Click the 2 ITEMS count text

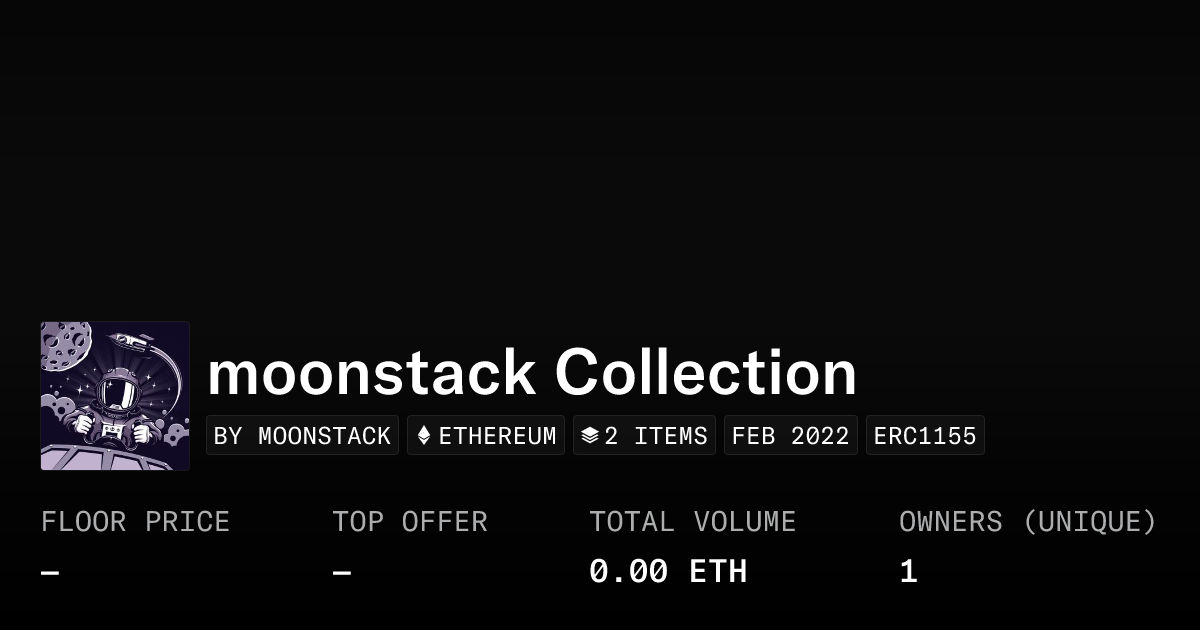[x=656, y=436]
